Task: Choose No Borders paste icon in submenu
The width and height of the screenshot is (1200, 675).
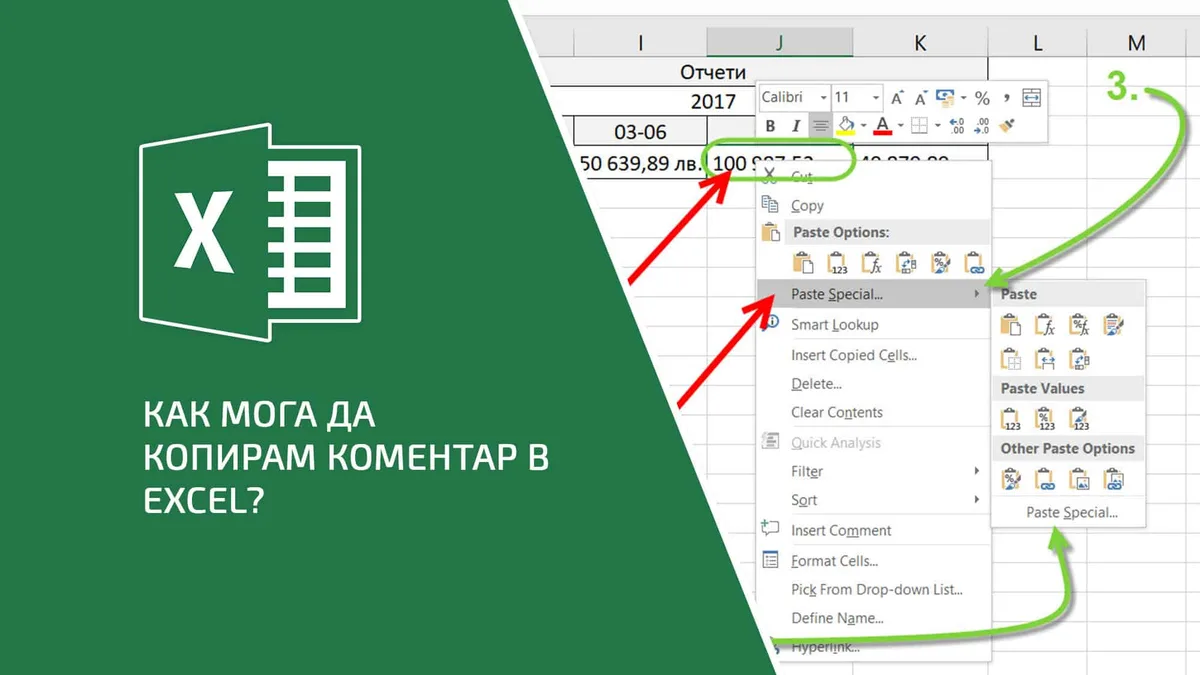Action: pyautogui.click(x=1011, y=359)
